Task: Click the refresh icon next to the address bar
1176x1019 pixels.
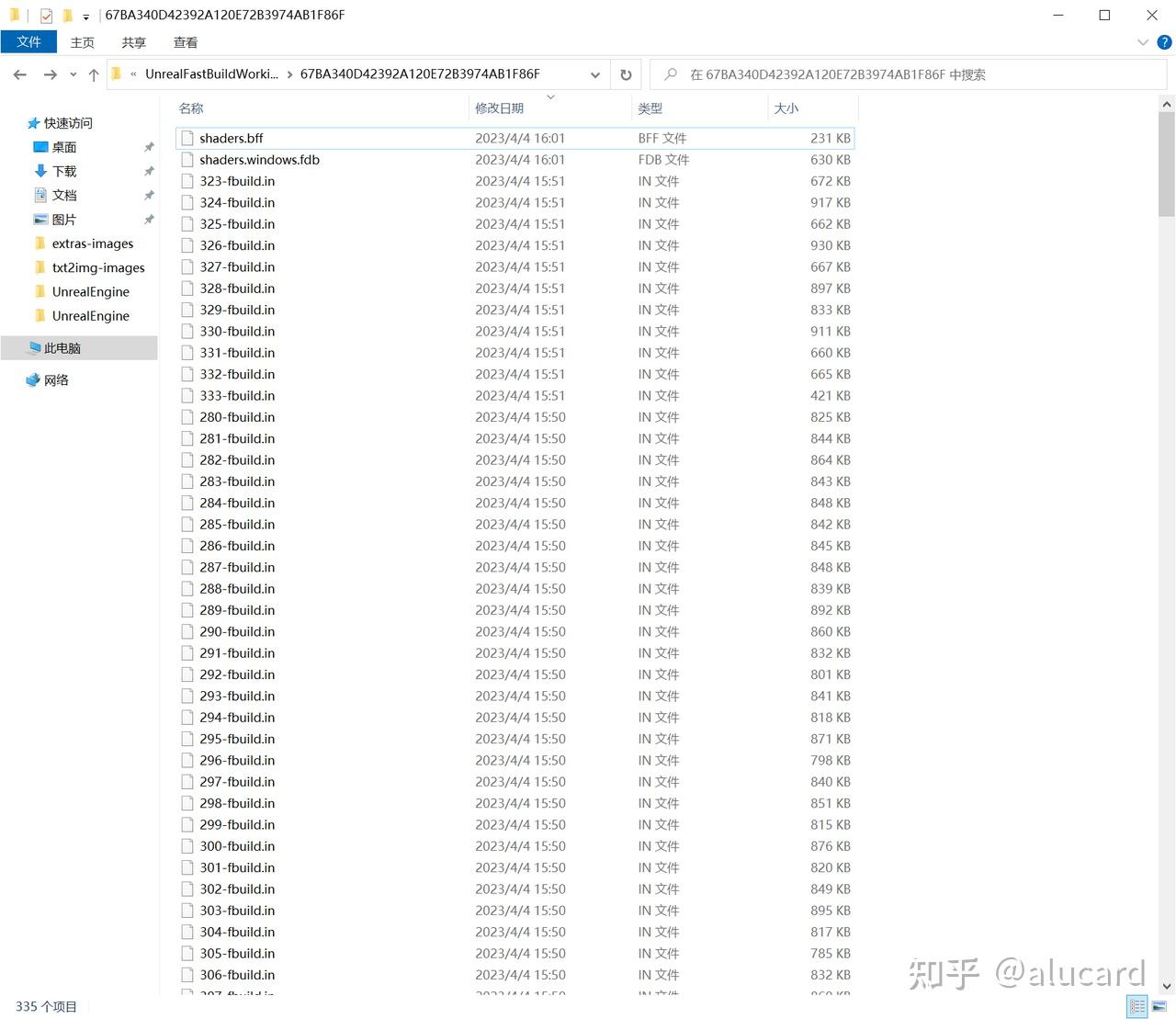Action: 626,74
